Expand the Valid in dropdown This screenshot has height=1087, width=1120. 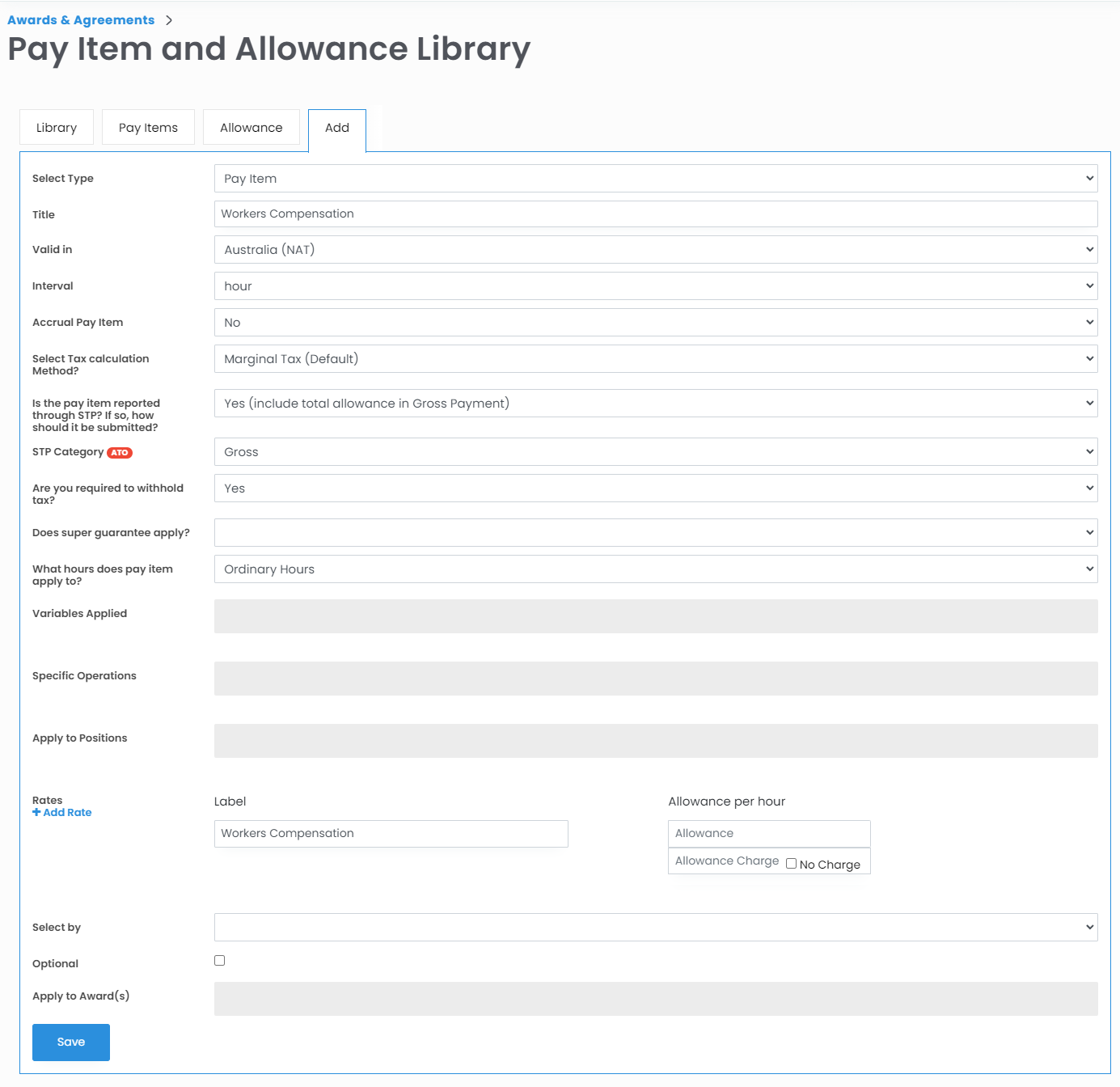pos(655,250)
